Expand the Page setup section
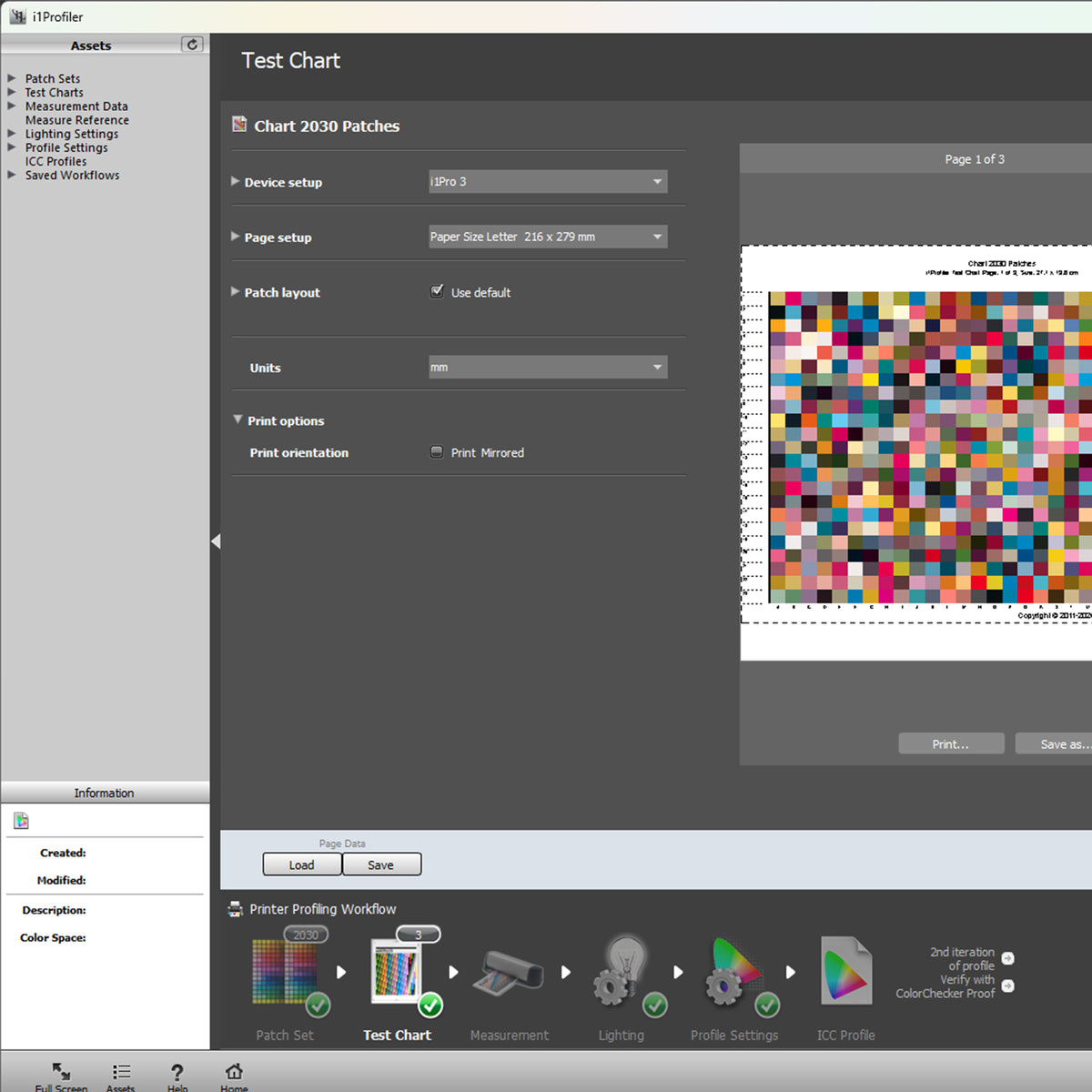Screen dimensions: 1092x1092 pyautogui.click(x=236, y=237)
